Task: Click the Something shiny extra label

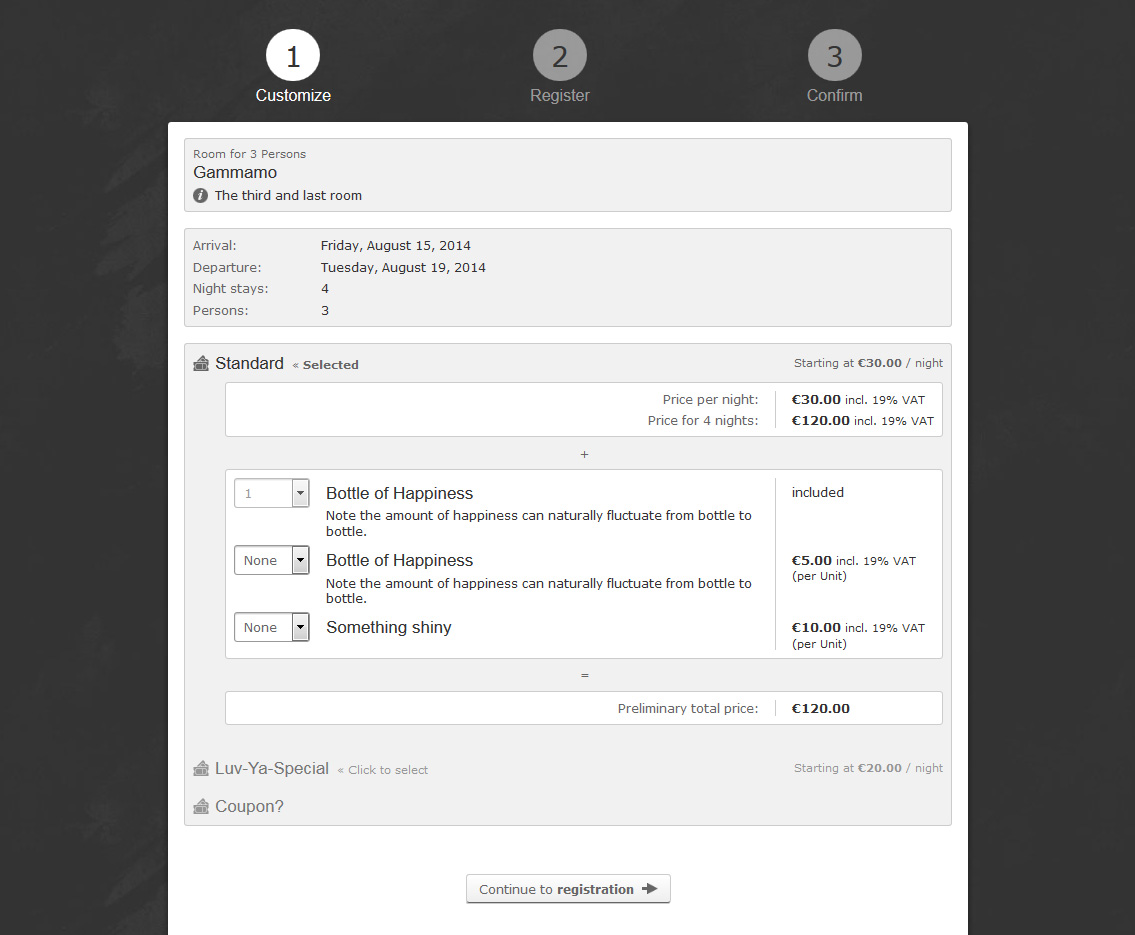Action: pyautogui.click(x=388, y=628)
